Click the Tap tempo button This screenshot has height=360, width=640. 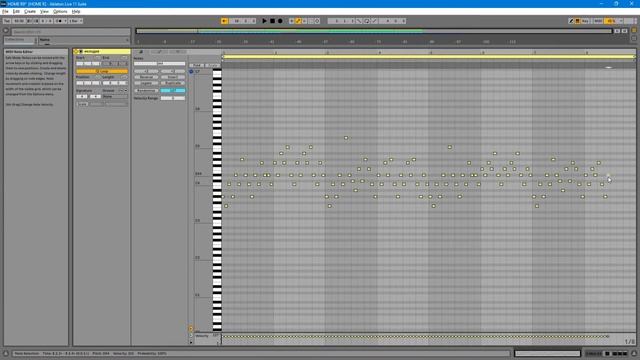(x=7, y=21)
